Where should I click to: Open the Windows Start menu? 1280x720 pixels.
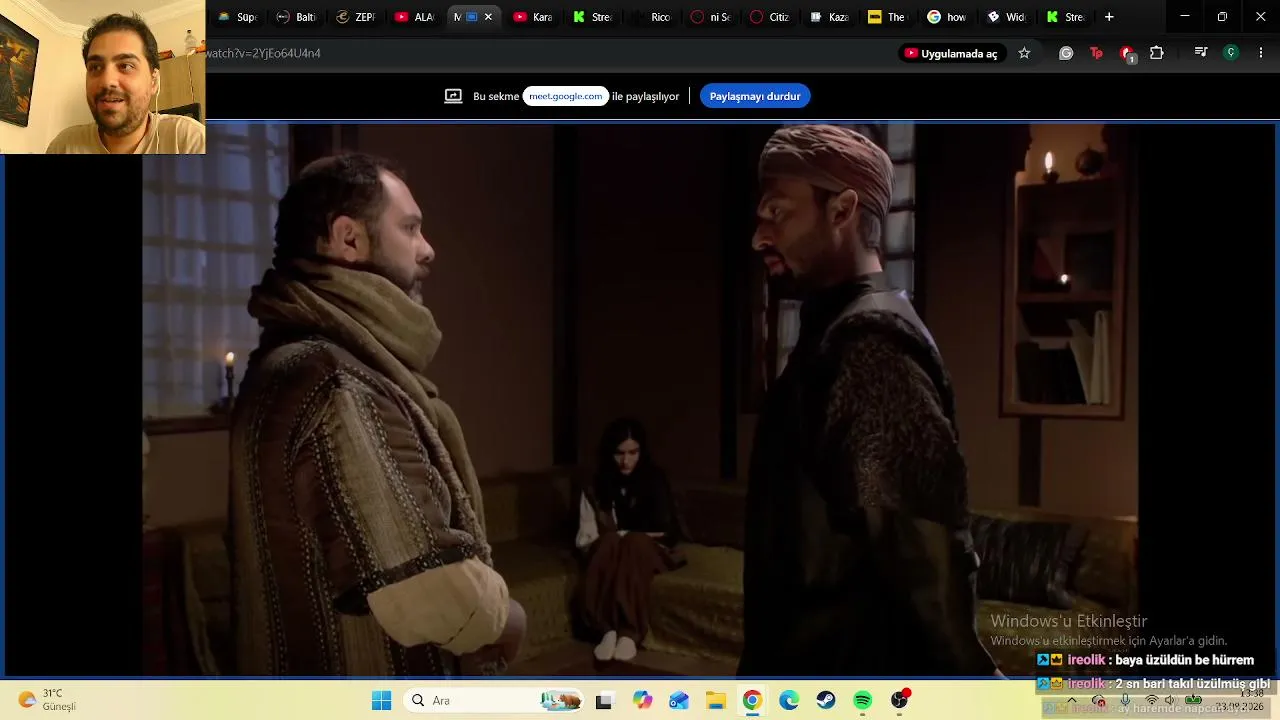tap(381, 701)
